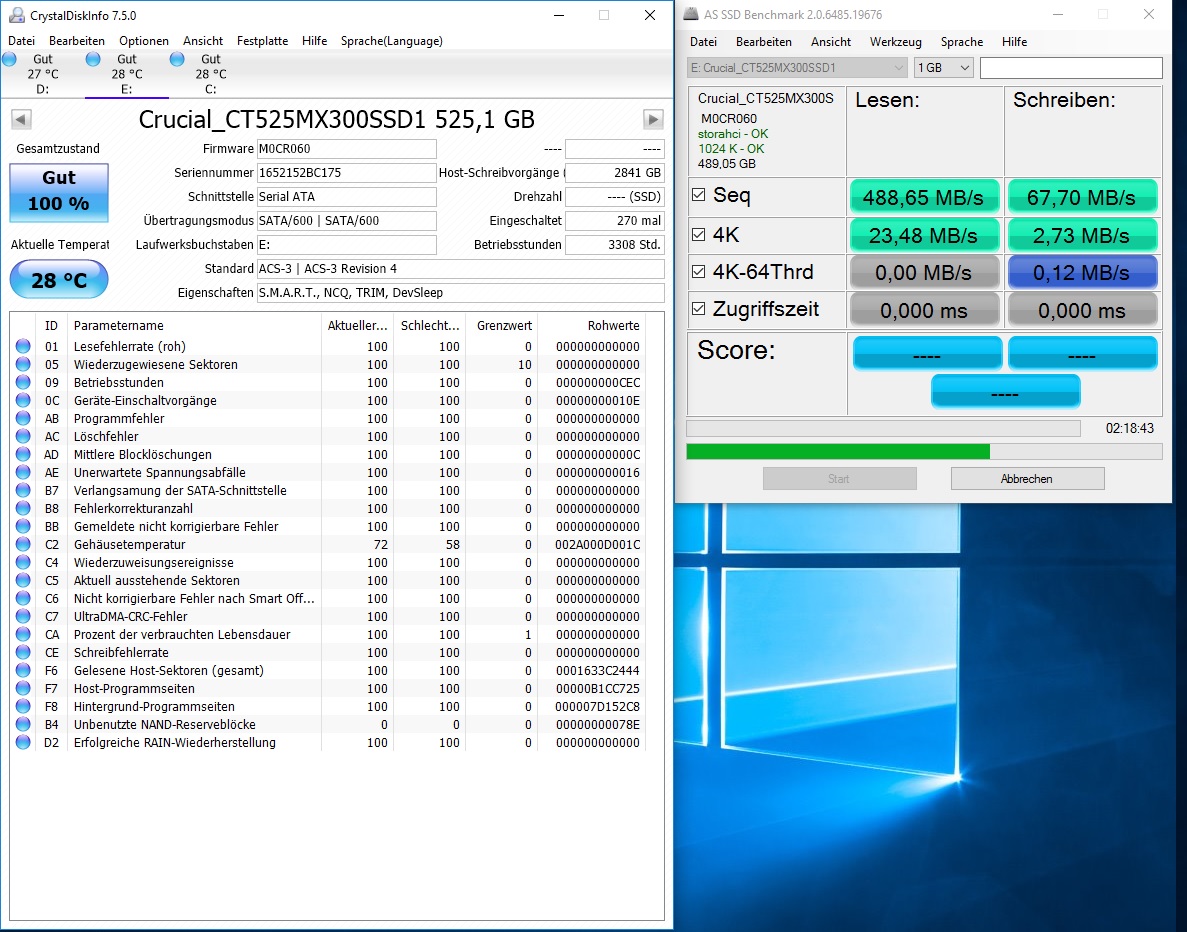1187x932 pixels.
Task: Click the greyed Start button in AS SSD
Action: point(840,478)
